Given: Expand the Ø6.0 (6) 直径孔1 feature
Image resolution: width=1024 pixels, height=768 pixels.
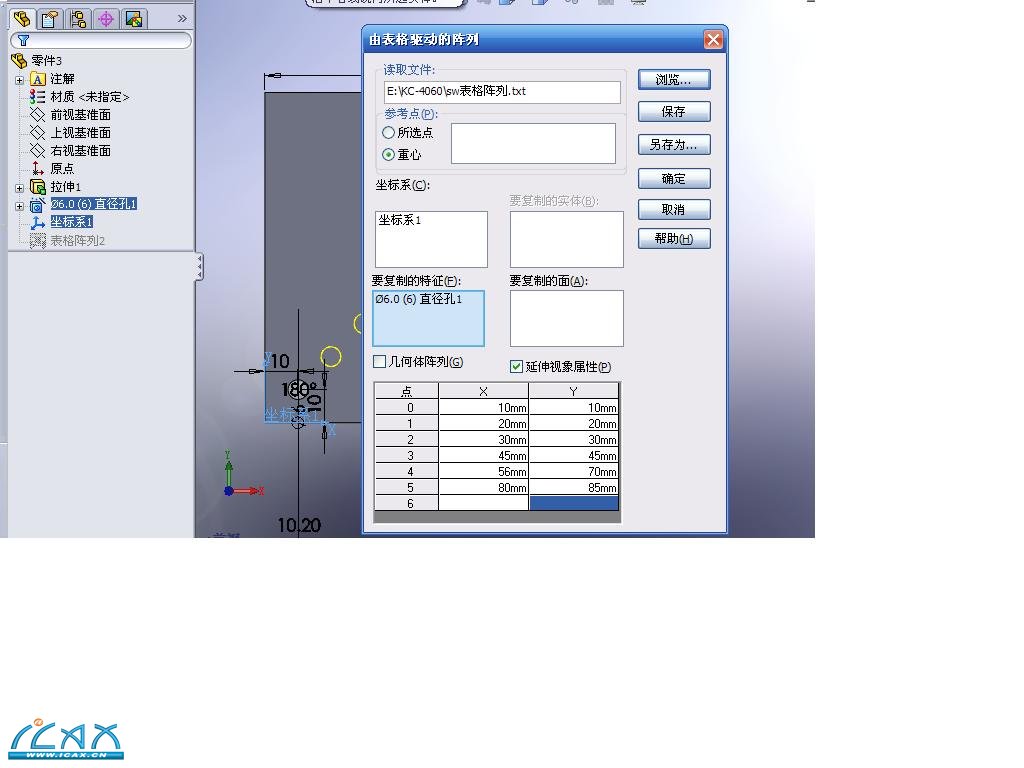Looking at the screenshot, I should (20, 206).
